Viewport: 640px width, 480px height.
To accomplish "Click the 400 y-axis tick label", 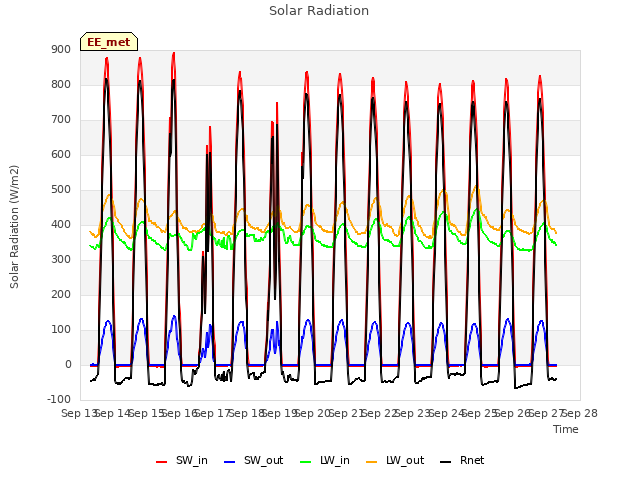I will (x=61, y=224).
